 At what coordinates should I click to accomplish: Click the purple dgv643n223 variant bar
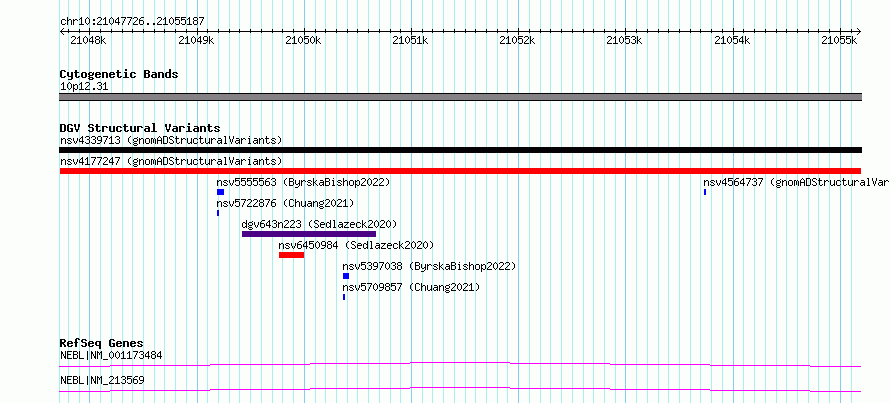point(309,234)
